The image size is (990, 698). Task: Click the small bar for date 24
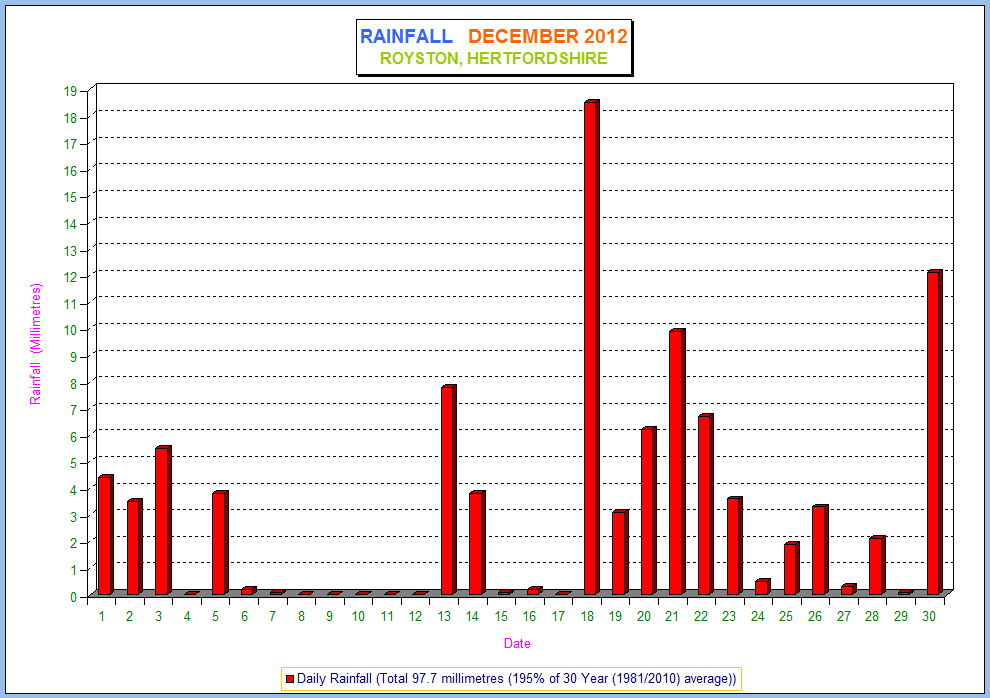tap(763, 587)
